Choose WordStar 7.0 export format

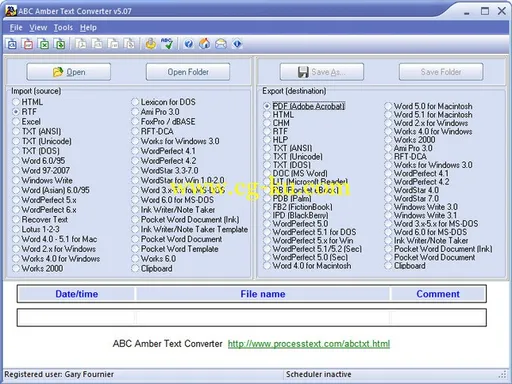pos(412,198)
